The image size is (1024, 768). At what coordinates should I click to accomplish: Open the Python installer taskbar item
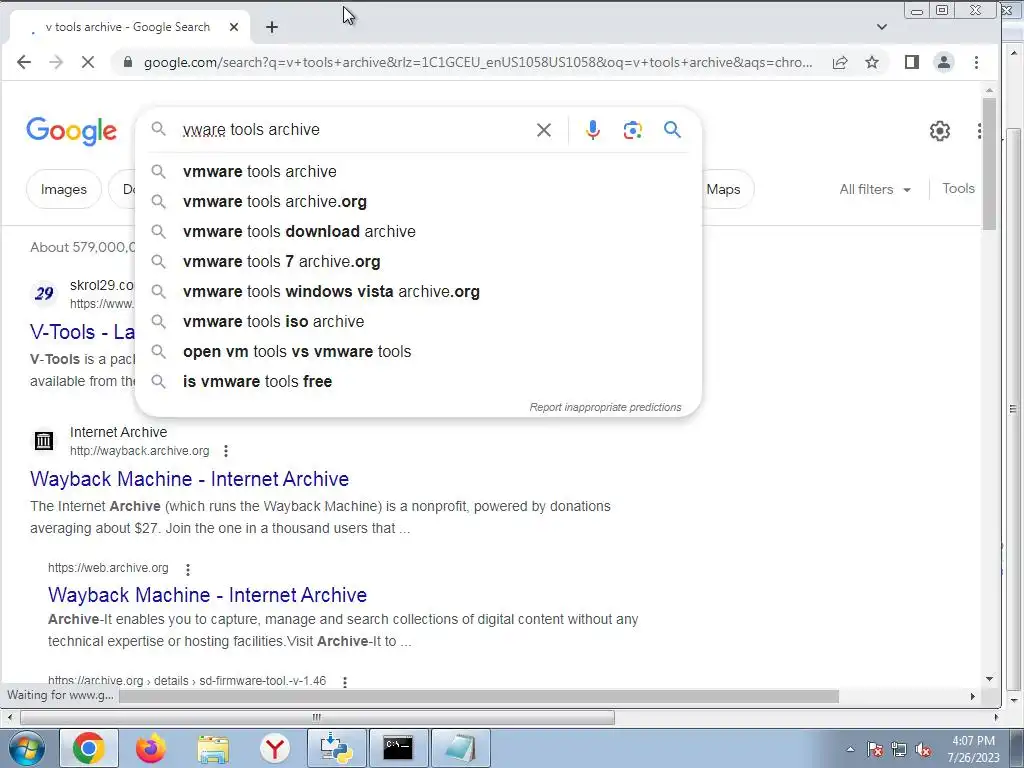point(336,748)
